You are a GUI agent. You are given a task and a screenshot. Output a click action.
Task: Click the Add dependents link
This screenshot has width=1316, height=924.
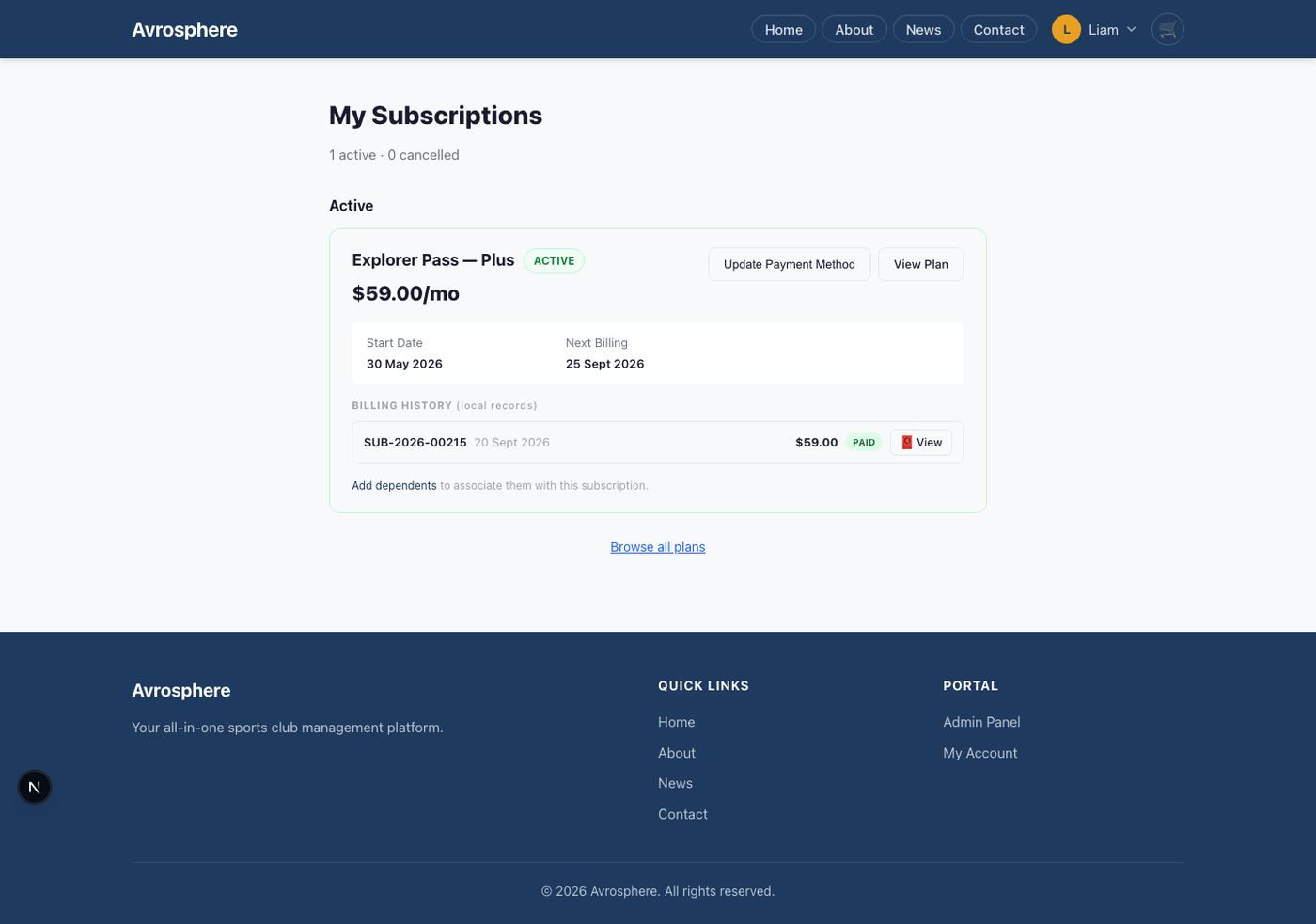(x=394, y=485)
